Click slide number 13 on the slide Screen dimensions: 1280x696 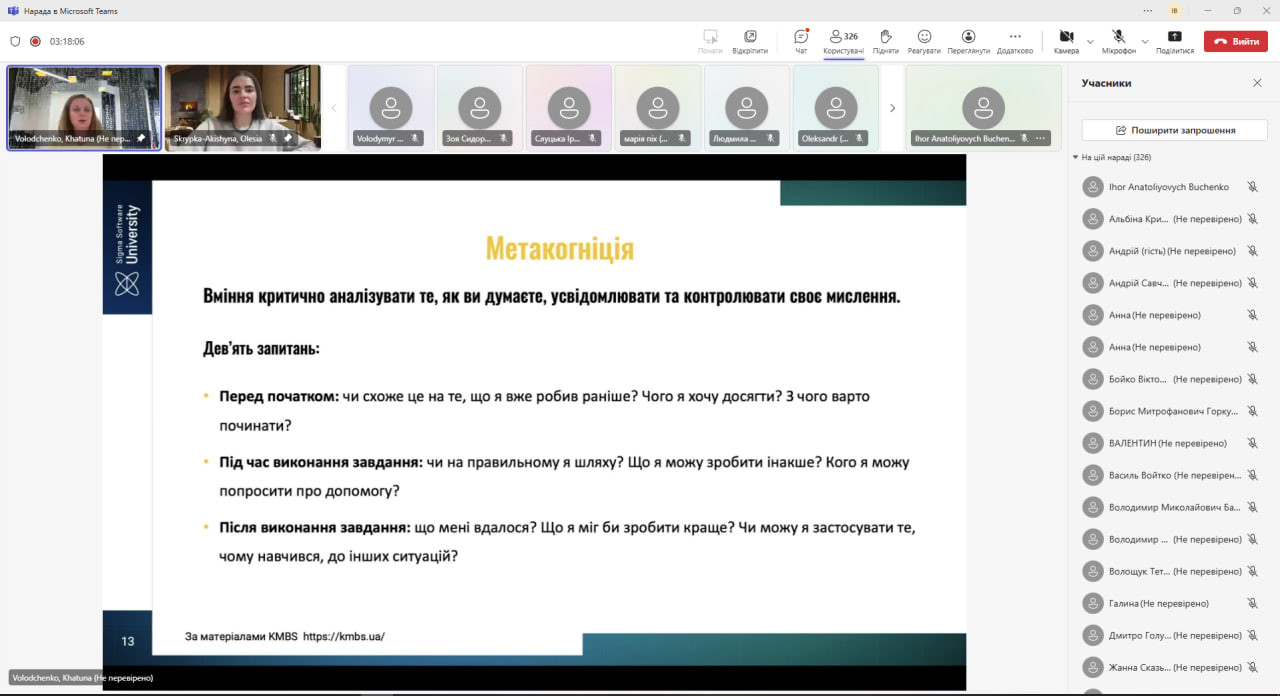(x=128, y=641)
